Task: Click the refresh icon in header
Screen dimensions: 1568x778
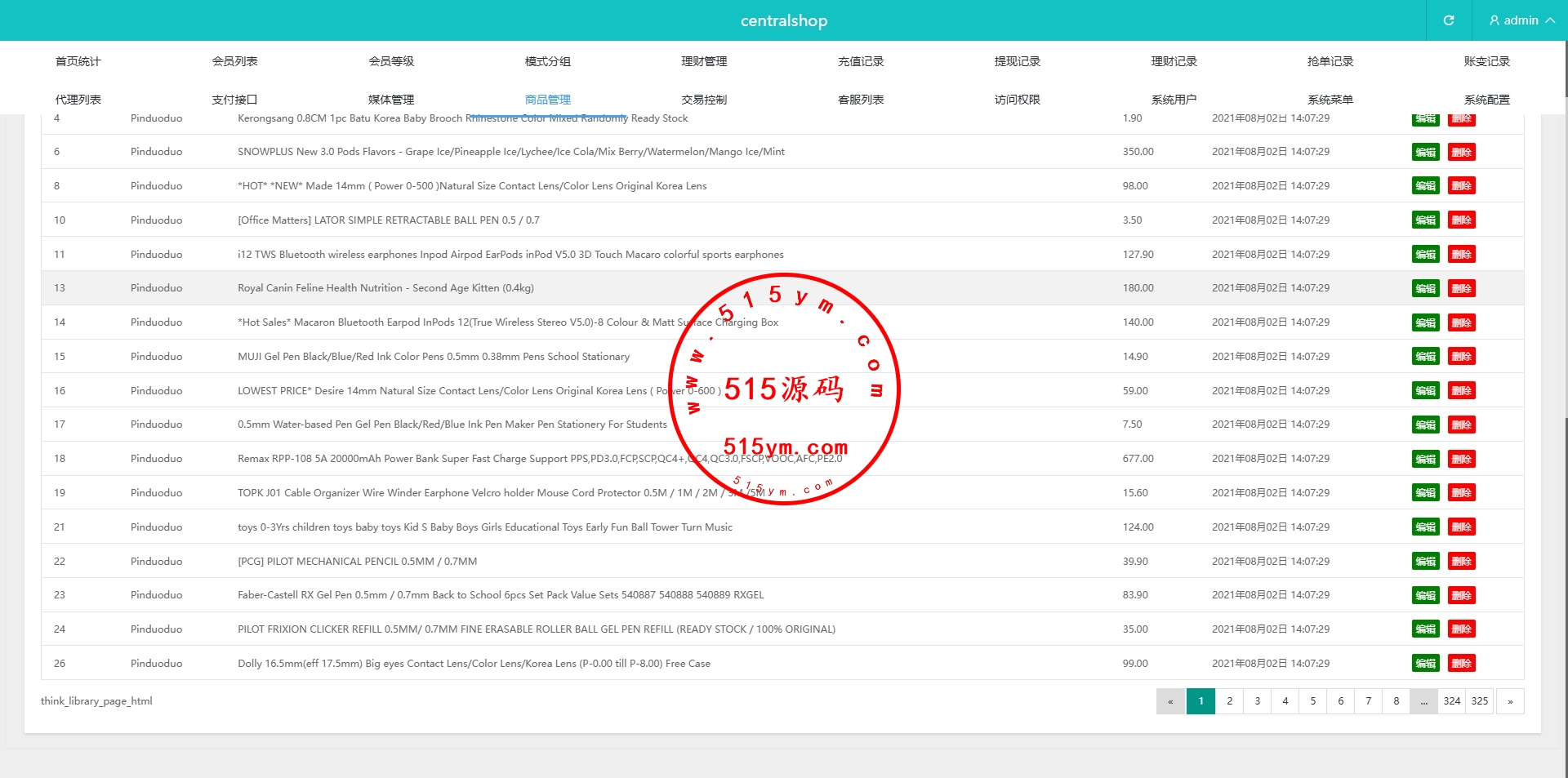Action: point(1448,20)
